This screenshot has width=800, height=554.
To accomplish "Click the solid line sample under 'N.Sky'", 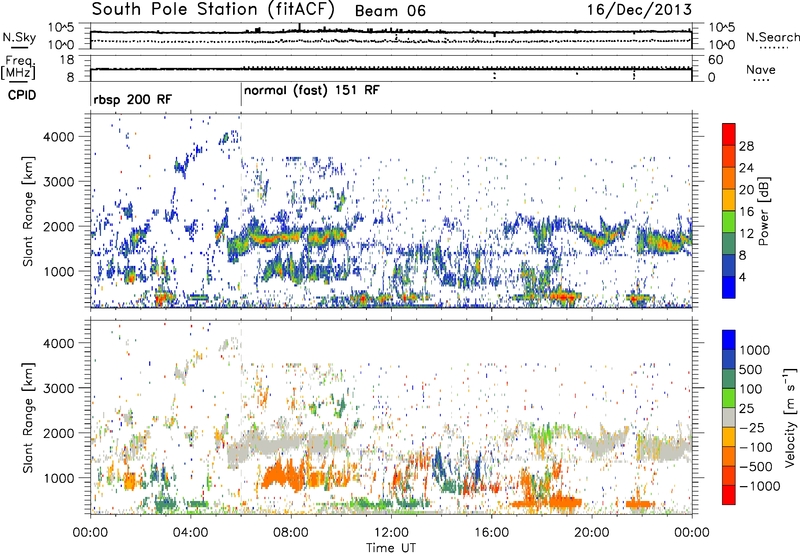I will coord(19,47).
